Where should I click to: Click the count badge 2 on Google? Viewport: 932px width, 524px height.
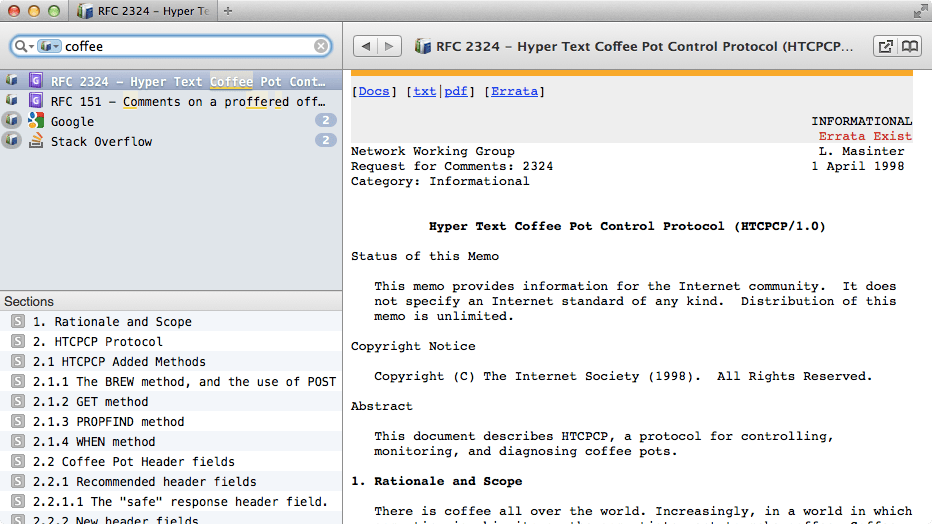(x=325, y=121)
